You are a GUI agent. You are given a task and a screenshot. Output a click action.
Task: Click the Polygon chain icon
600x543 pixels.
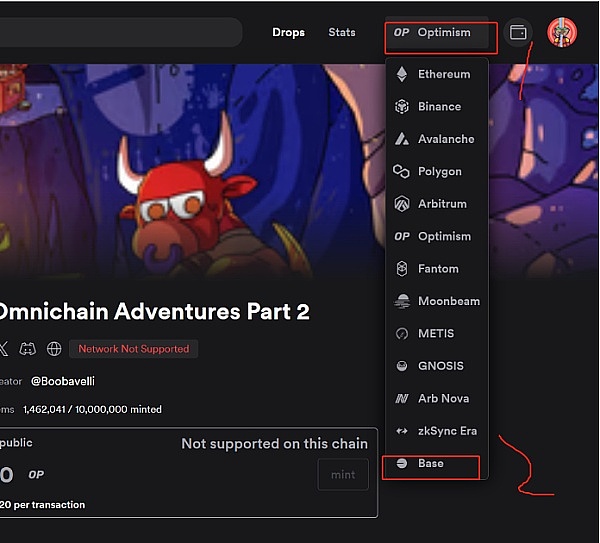pyautogui.click(x=401, y=171)
